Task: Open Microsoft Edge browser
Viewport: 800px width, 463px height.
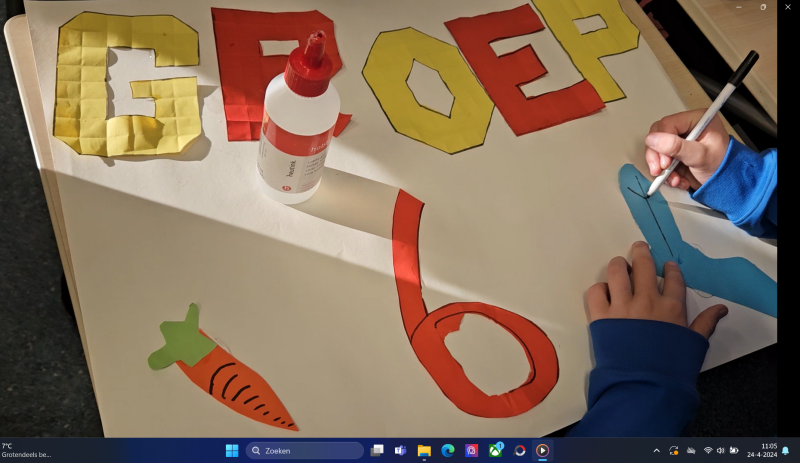Action: coord(448,451)
